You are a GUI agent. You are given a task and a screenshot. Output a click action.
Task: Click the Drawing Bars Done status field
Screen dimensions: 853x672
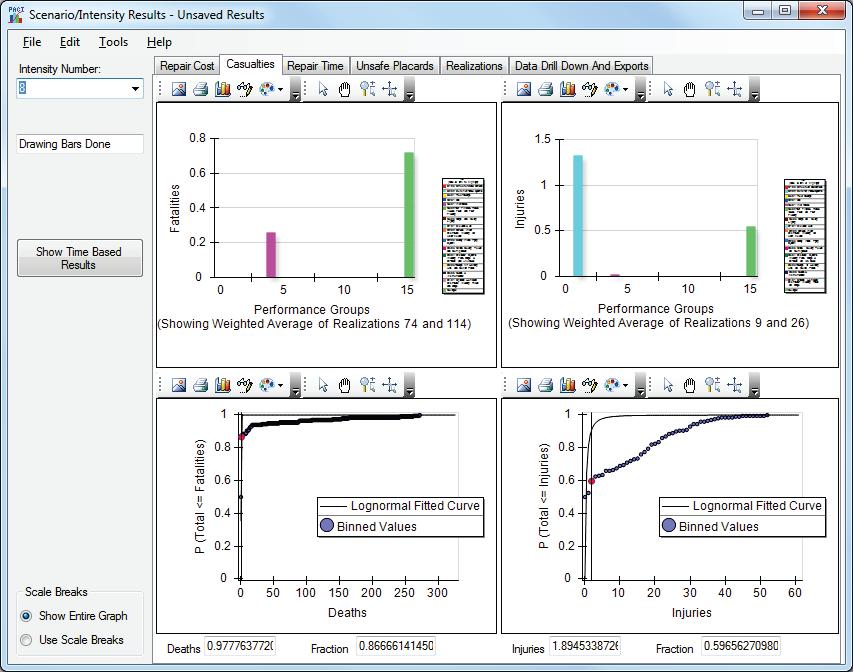coord(80,144)
